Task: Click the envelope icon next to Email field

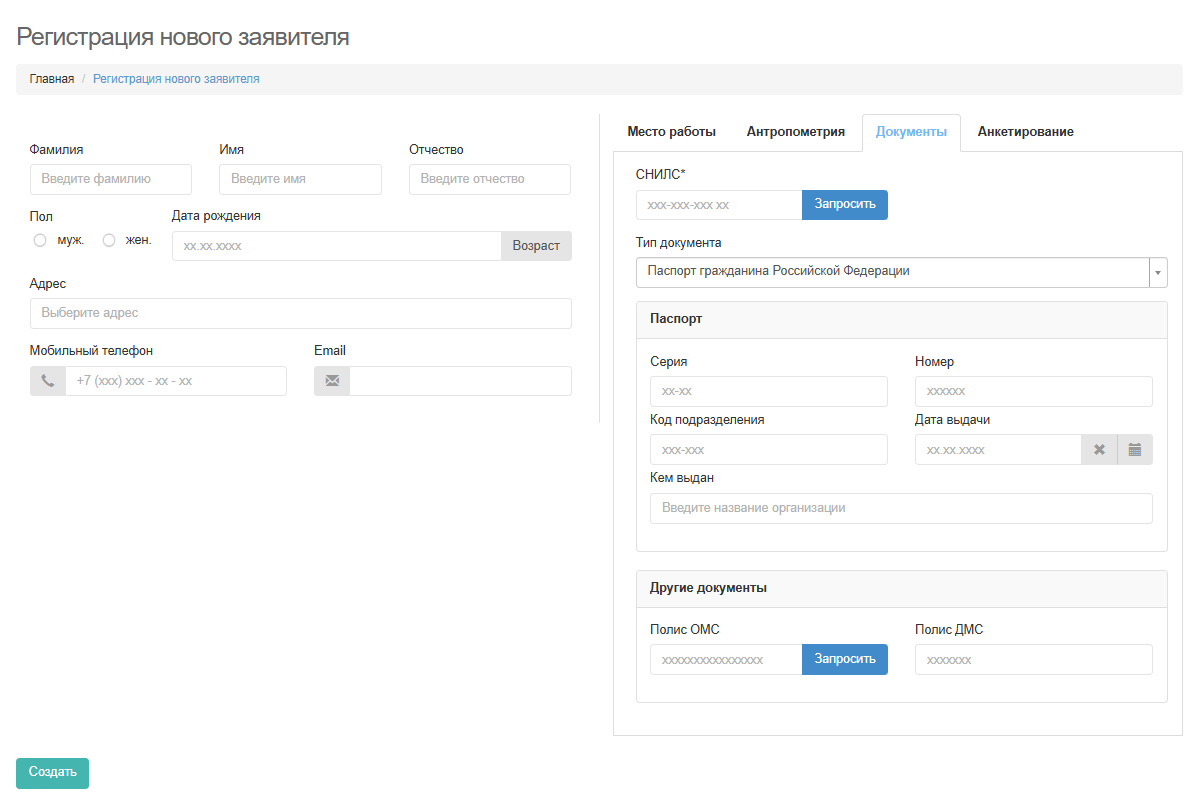Action: [332, 381]
